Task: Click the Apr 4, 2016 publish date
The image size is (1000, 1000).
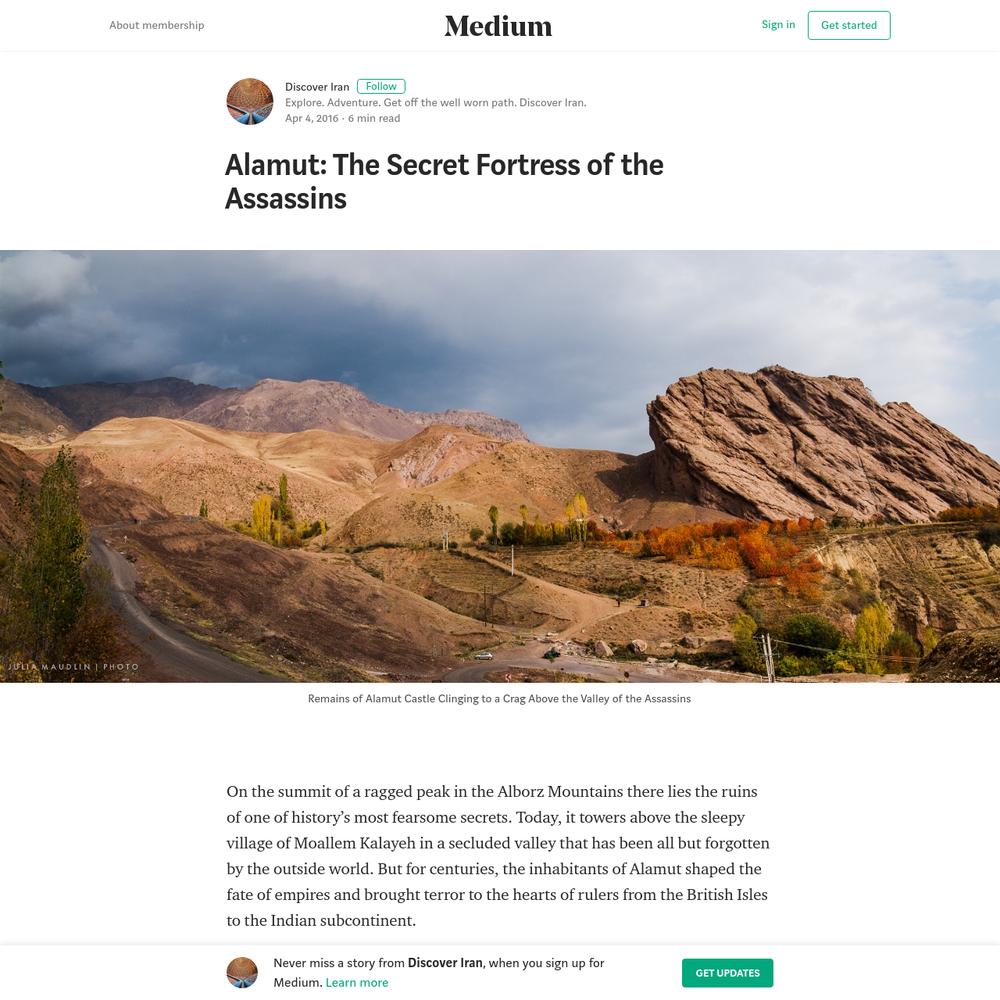Action: 311,118
